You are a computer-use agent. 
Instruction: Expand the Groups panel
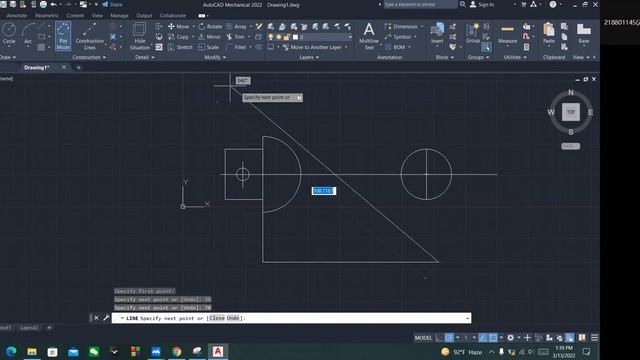(x=478, y=58)
